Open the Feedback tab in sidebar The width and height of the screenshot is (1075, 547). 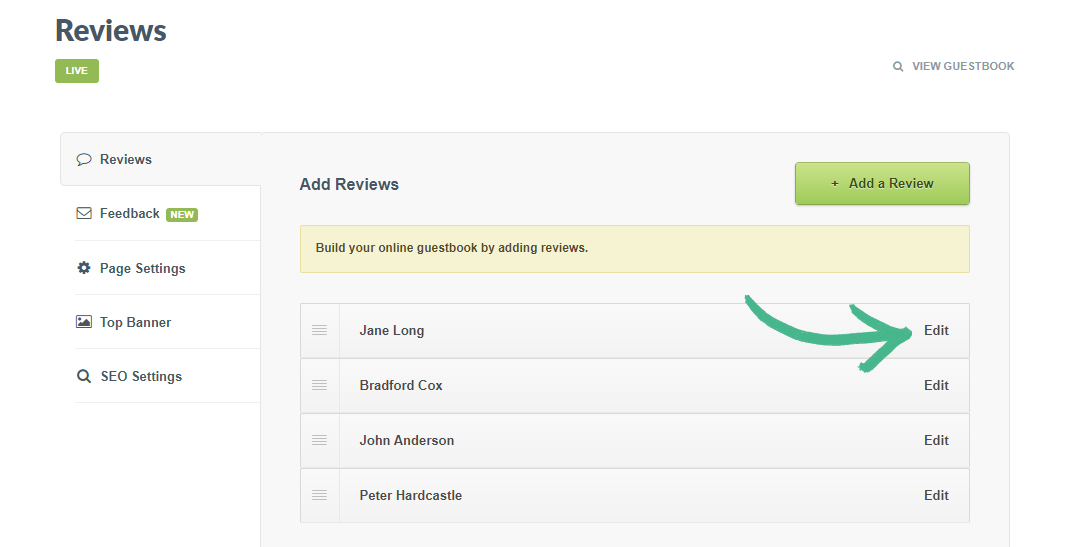pos(130,213)
